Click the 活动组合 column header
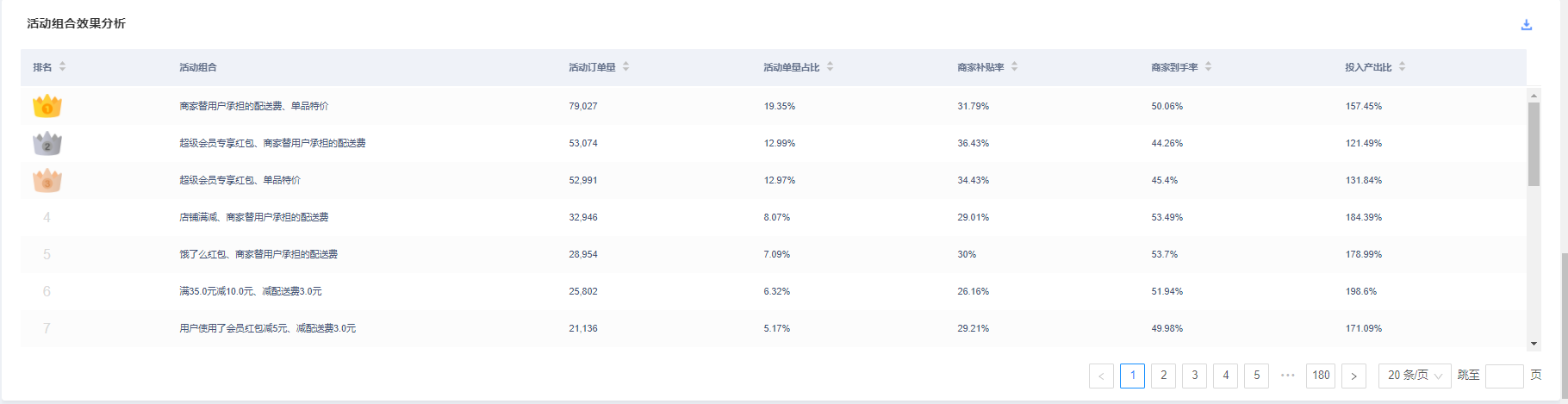This screenshot has height=404, width=1568. 198,67
